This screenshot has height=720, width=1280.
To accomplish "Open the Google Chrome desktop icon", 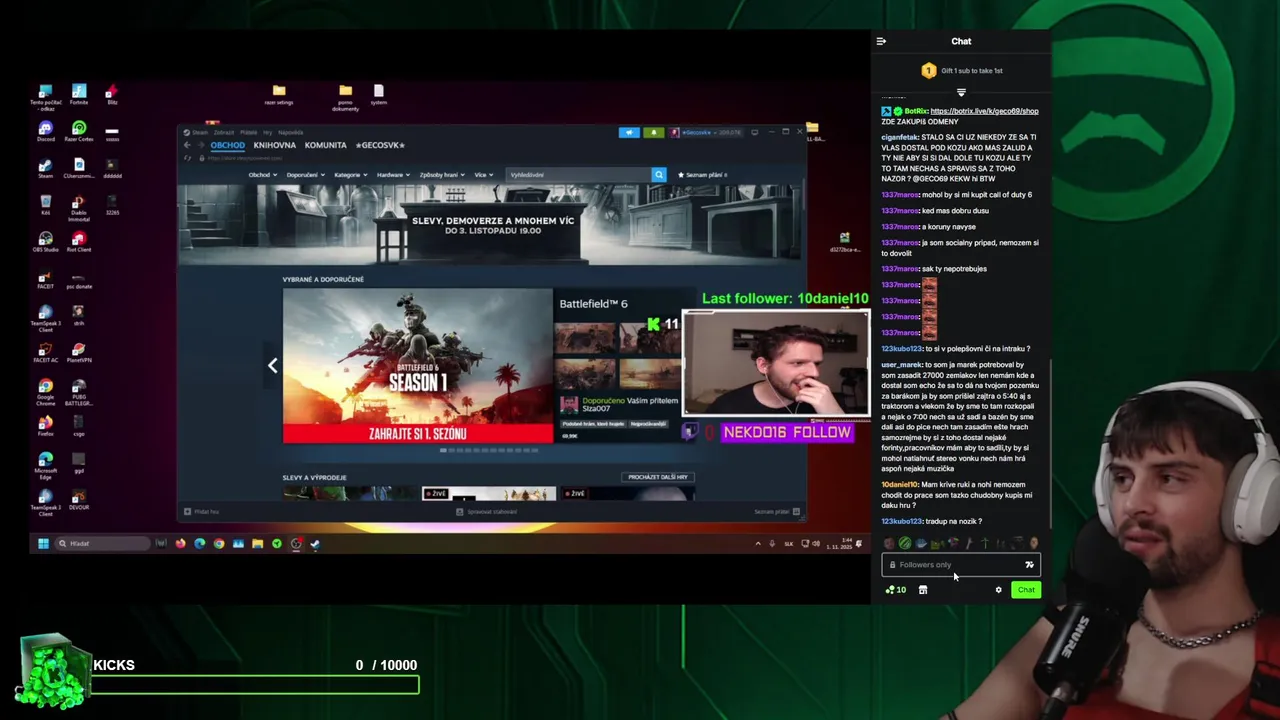I will click(x=45, y=391).
